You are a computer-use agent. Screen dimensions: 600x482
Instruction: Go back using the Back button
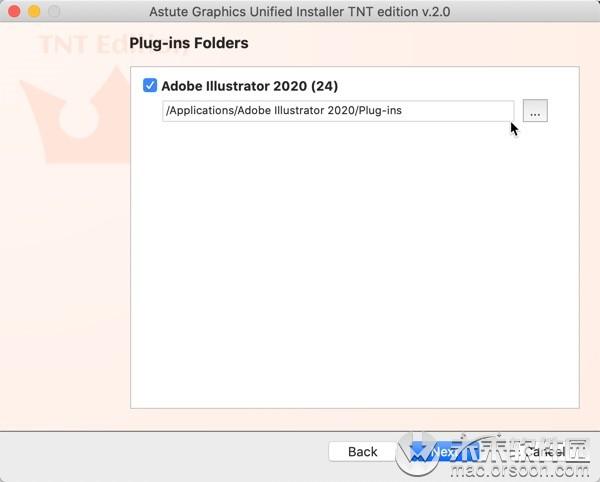point(362,452)
